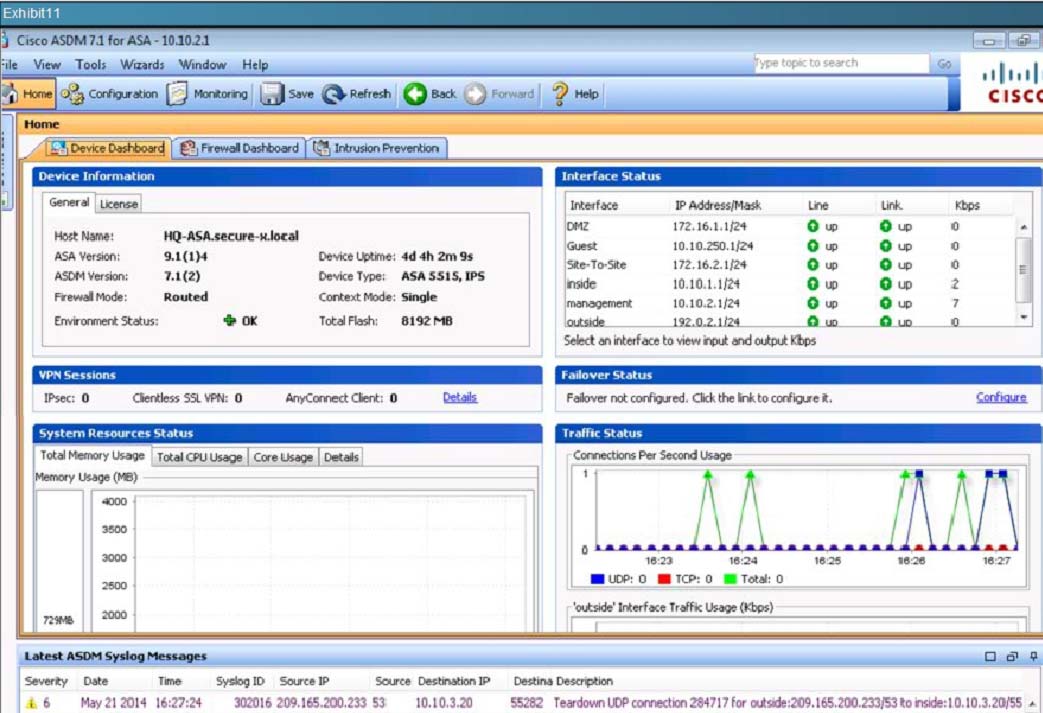Select the Guest interface row
The height and width of the screenshot is (713, 1043).
point(790,246)
